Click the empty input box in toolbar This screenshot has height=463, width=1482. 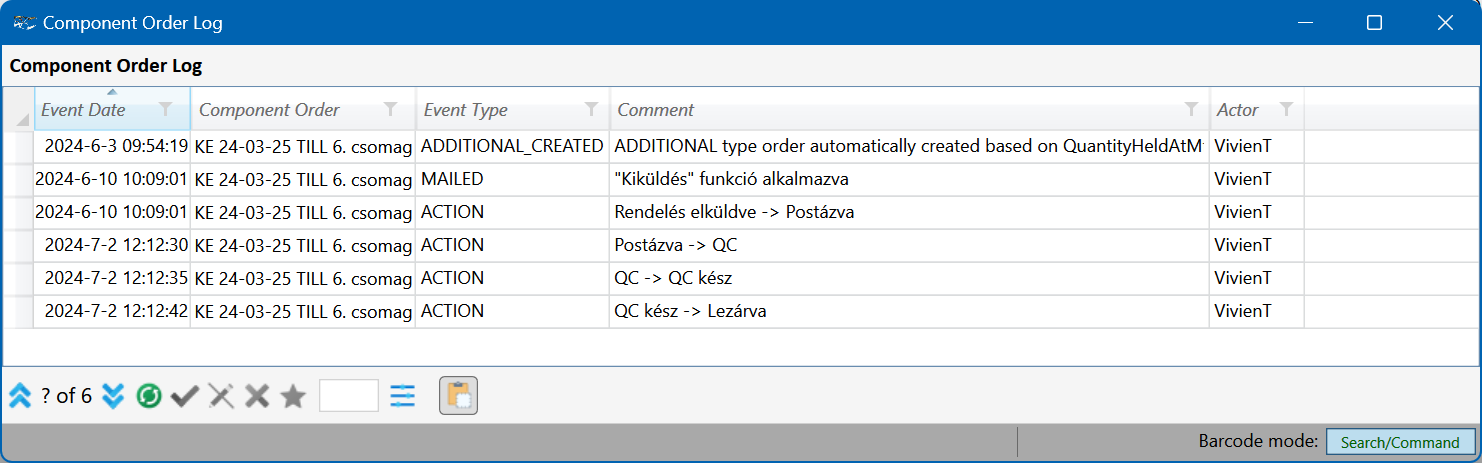[348, 396]
